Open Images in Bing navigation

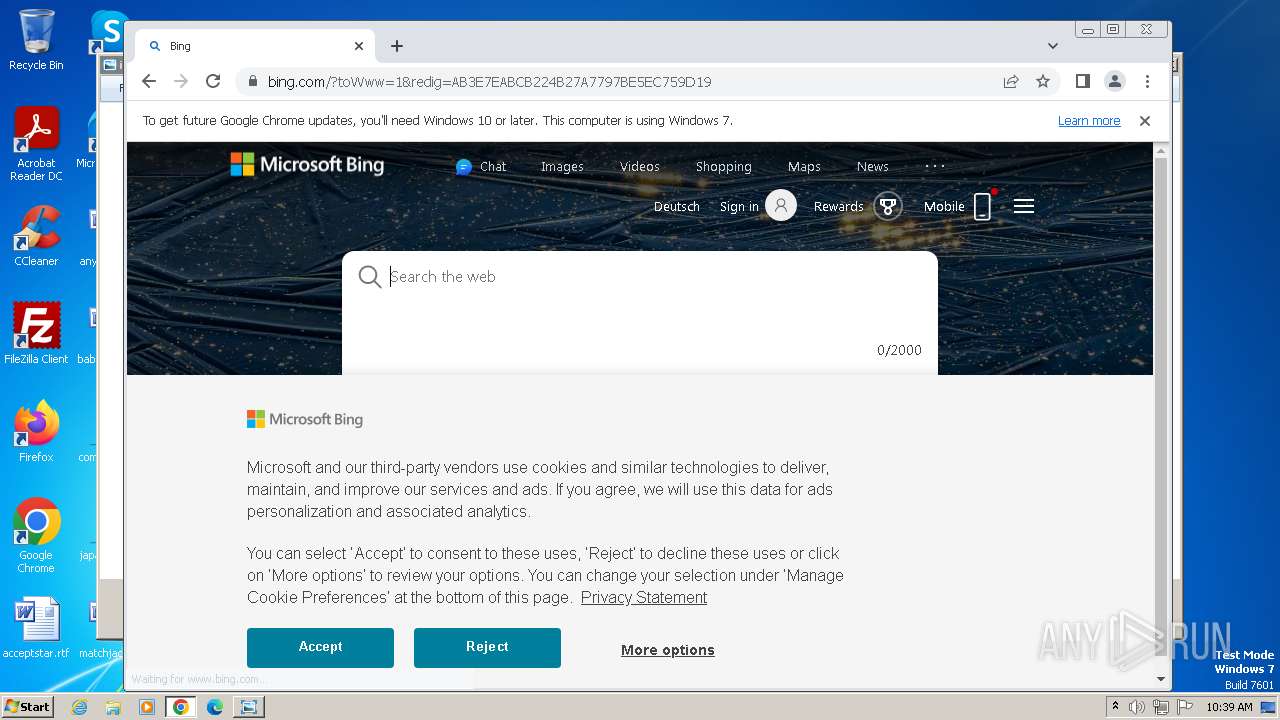coord(562,167)
